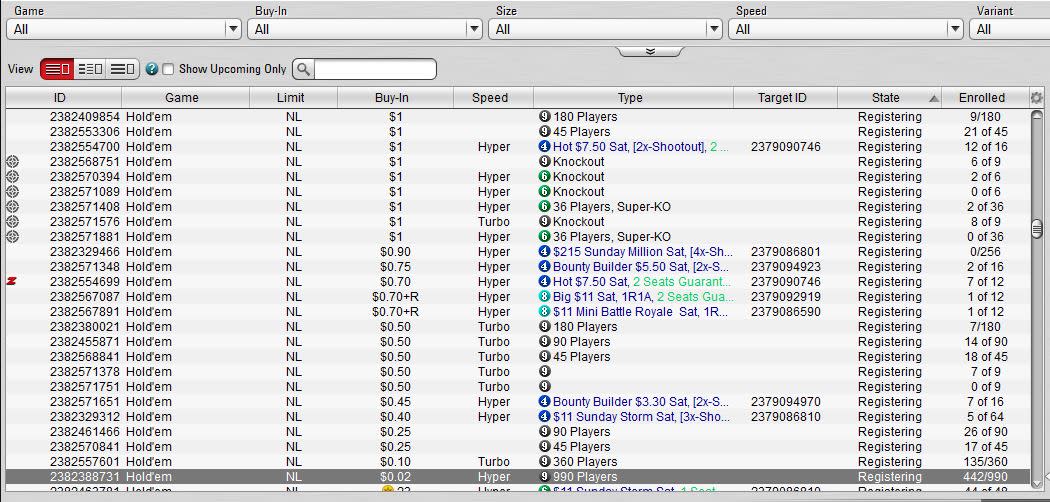Click 4-max icon on $11 Sunday Storm Sat row
Viewport: 1050px width, 502px height.
[544, 416]
